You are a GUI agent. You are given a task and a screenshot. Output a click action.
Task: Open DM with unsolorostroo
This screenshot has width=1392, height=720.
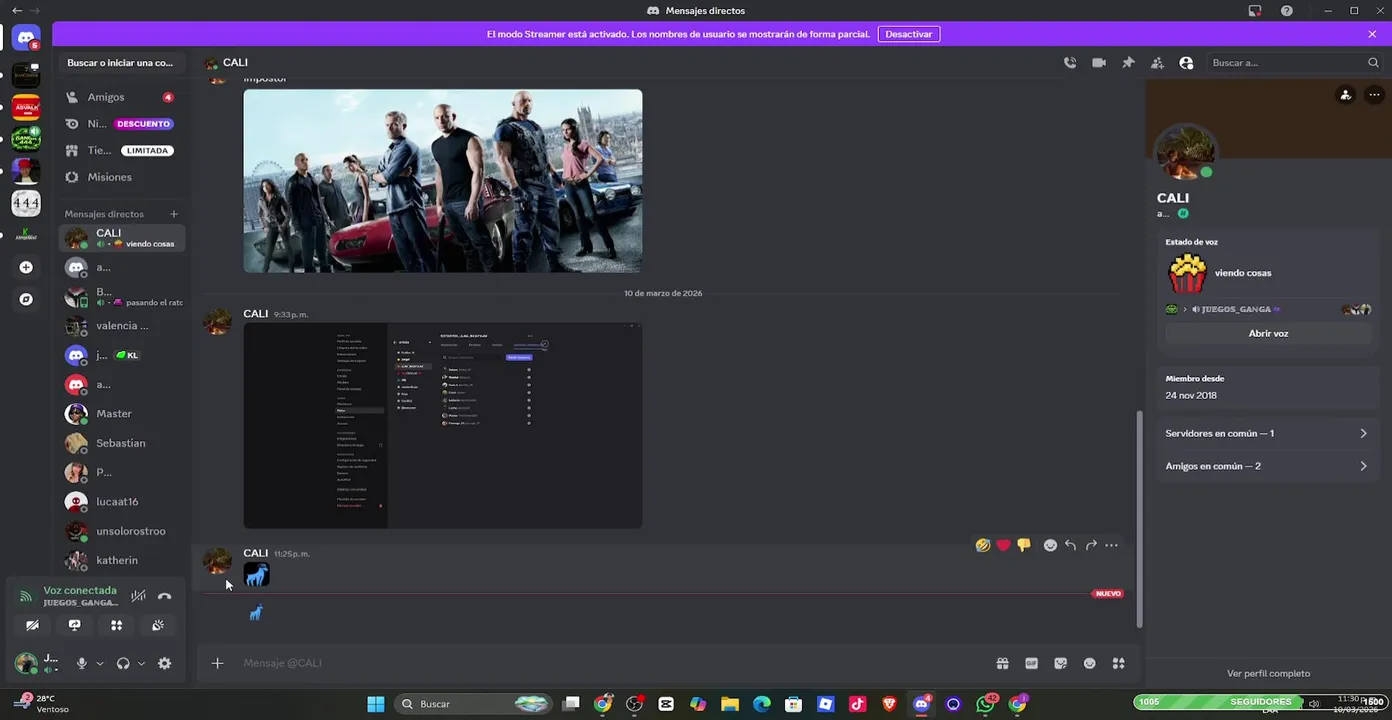[x=122, y=531]
